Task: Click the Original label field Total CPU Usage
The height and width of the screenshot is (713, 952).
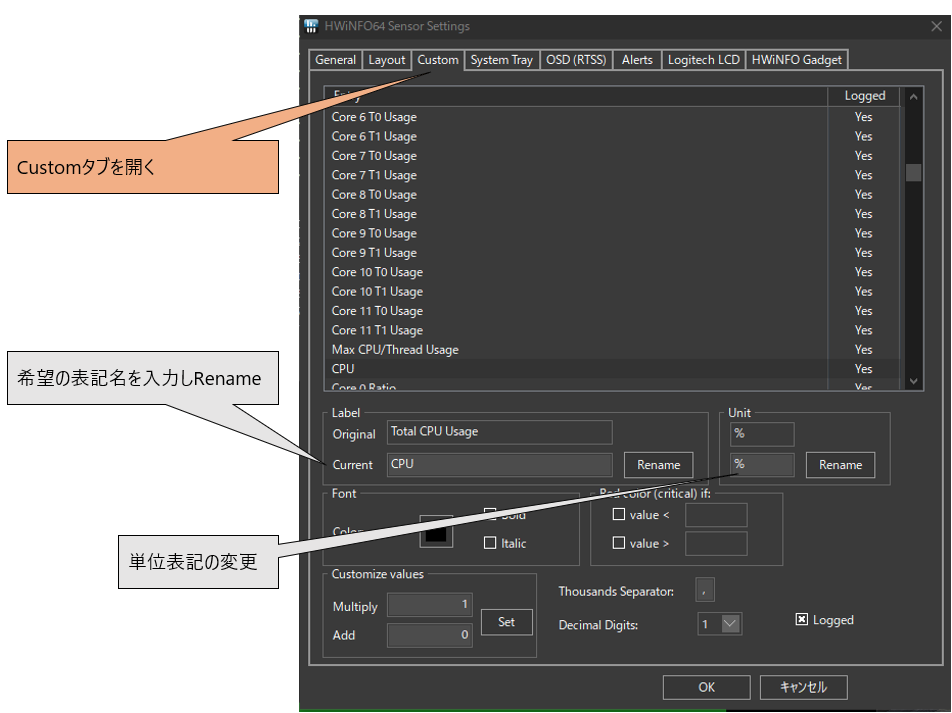Action: [x=499, y=432]
